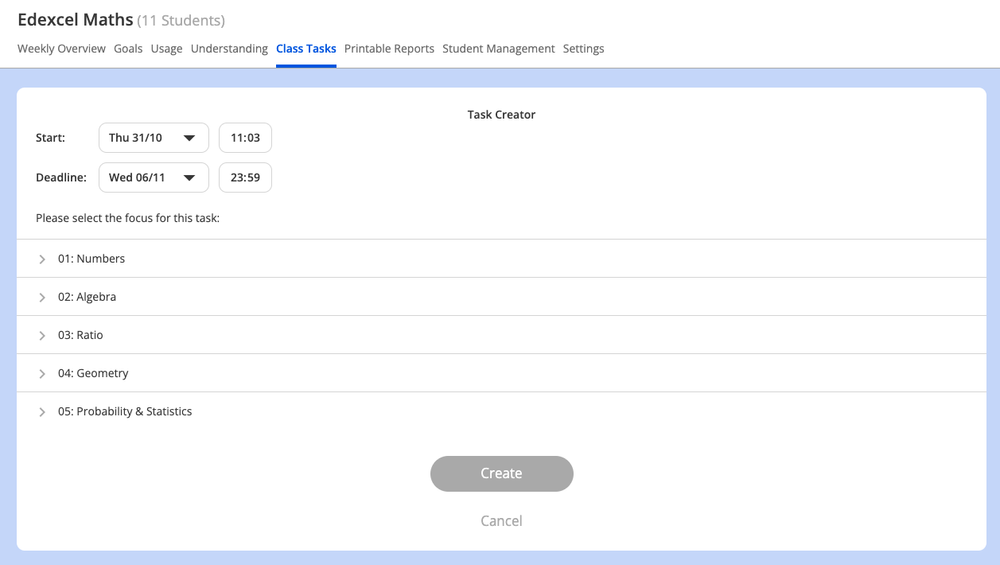Go to the Understanding tab
1000x565 pixels.
pyautogui.click(x=229, y=48)
